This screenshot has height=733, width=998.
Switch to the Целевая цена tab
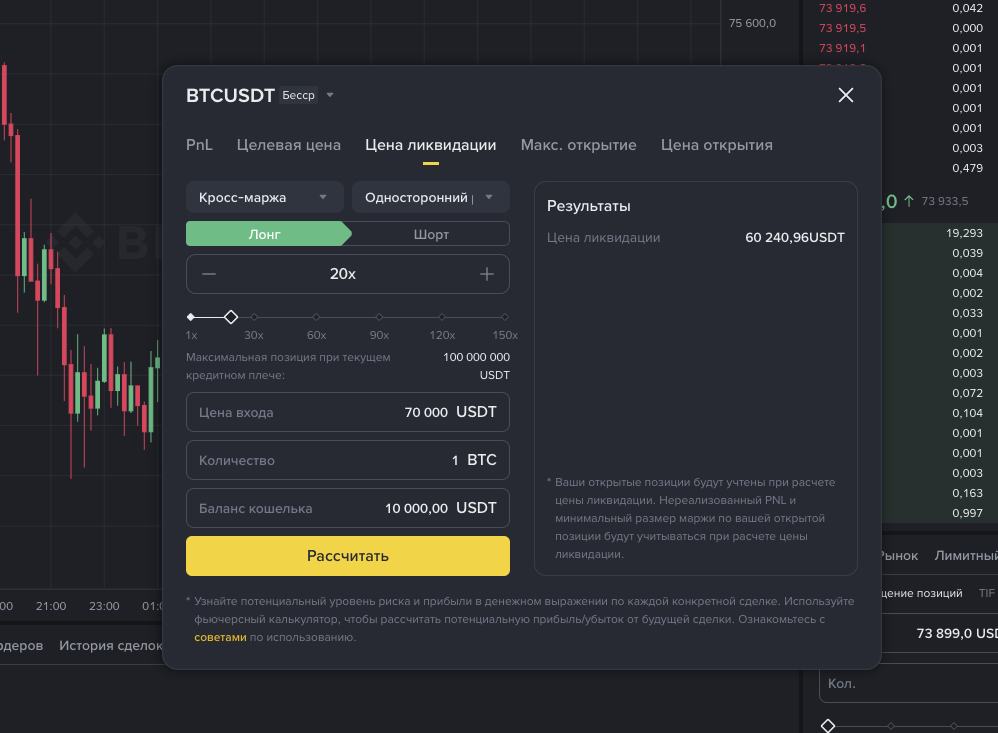tap(289, 145)
